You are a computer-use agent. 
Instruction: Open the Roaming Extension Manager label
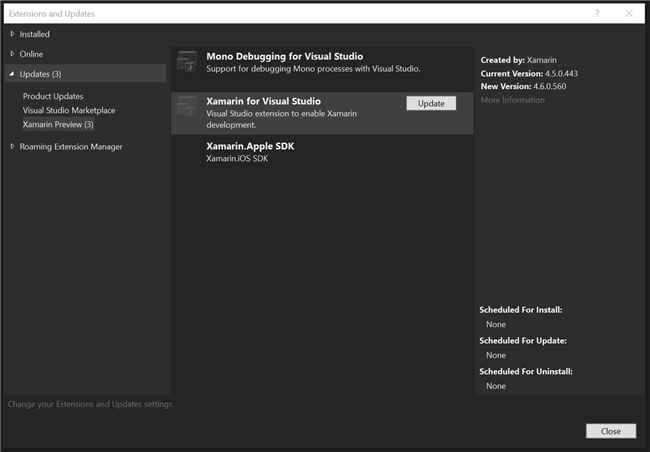[71, 147]
